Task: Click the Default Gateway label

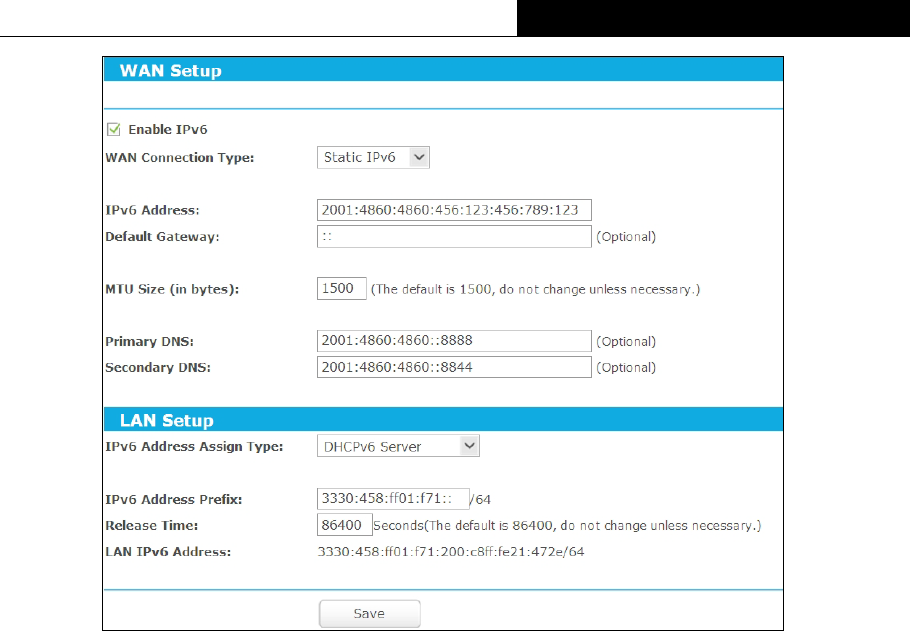Action: click(162, 237)
